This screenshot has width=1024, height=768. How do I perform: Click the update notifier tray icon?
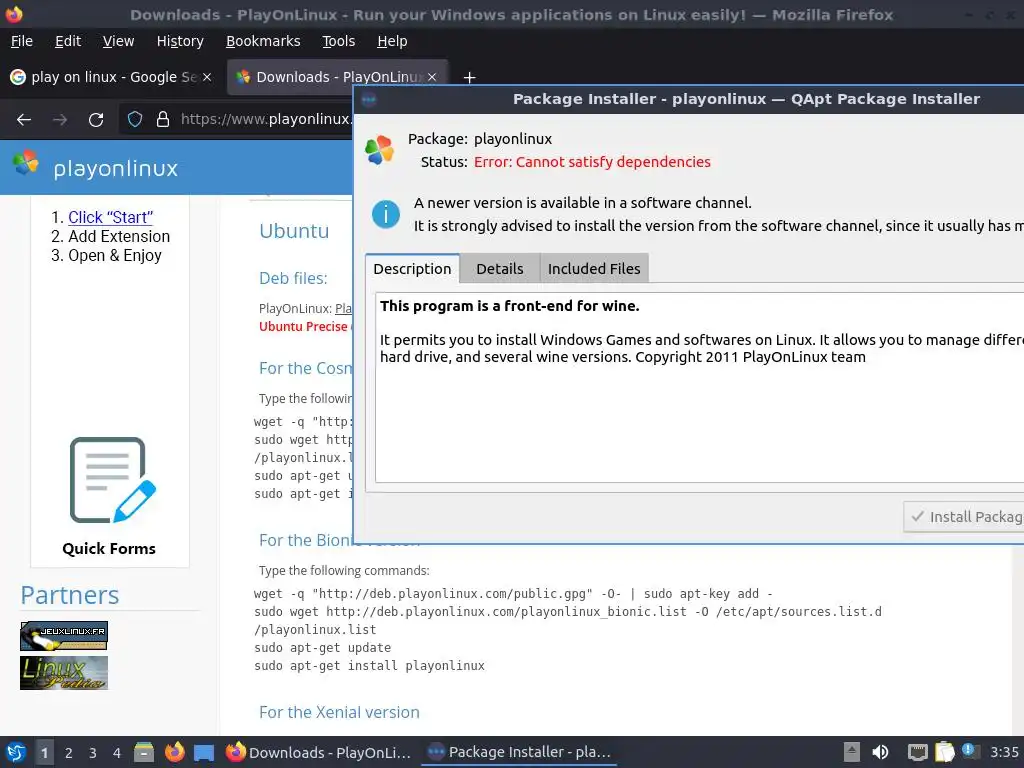970,751
